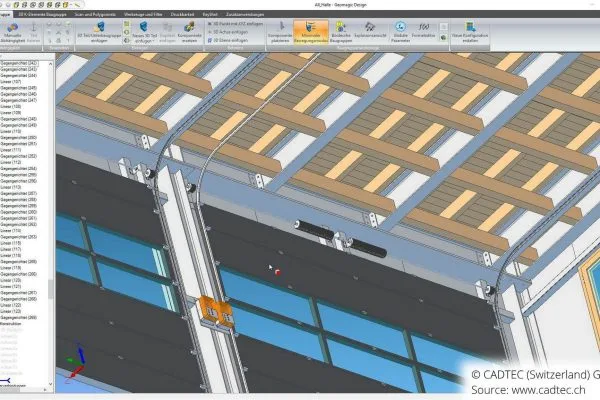This screenshot has width=600, height=400.
Task: Click the Komponente ersetzen icon
Action: [x=189, y=27]
